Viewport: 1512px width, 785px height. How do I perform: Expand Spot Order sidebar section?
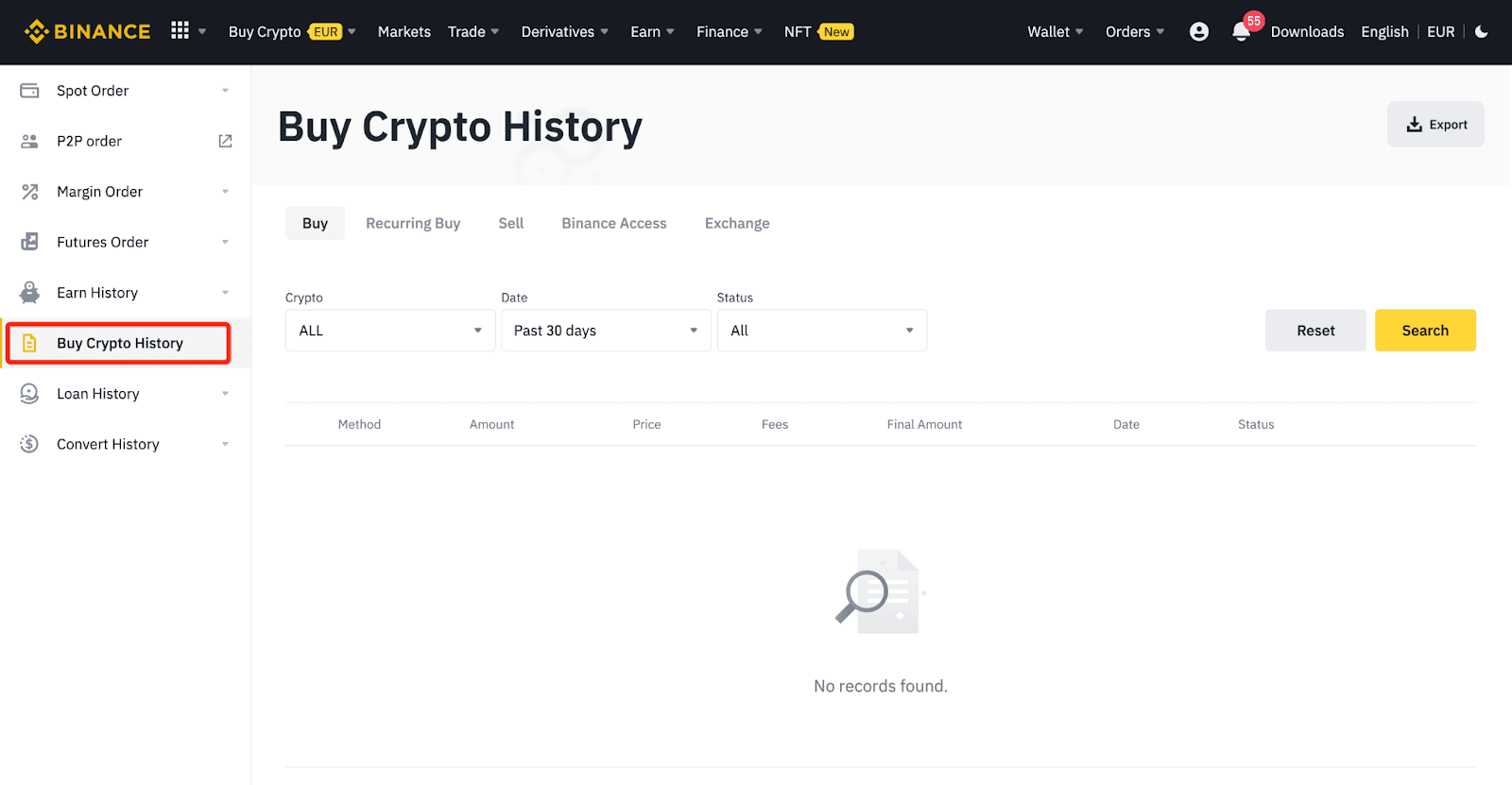click(225, 91)
